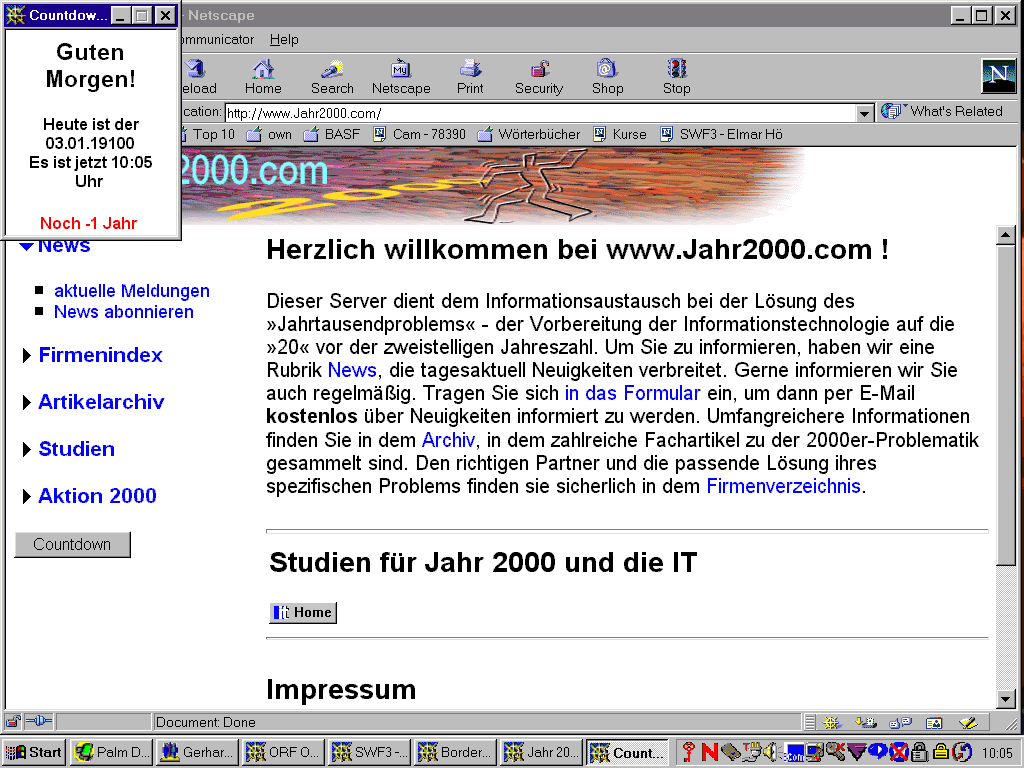
Task: Click the gray padlock tray icon
Action: click(920, 752)
